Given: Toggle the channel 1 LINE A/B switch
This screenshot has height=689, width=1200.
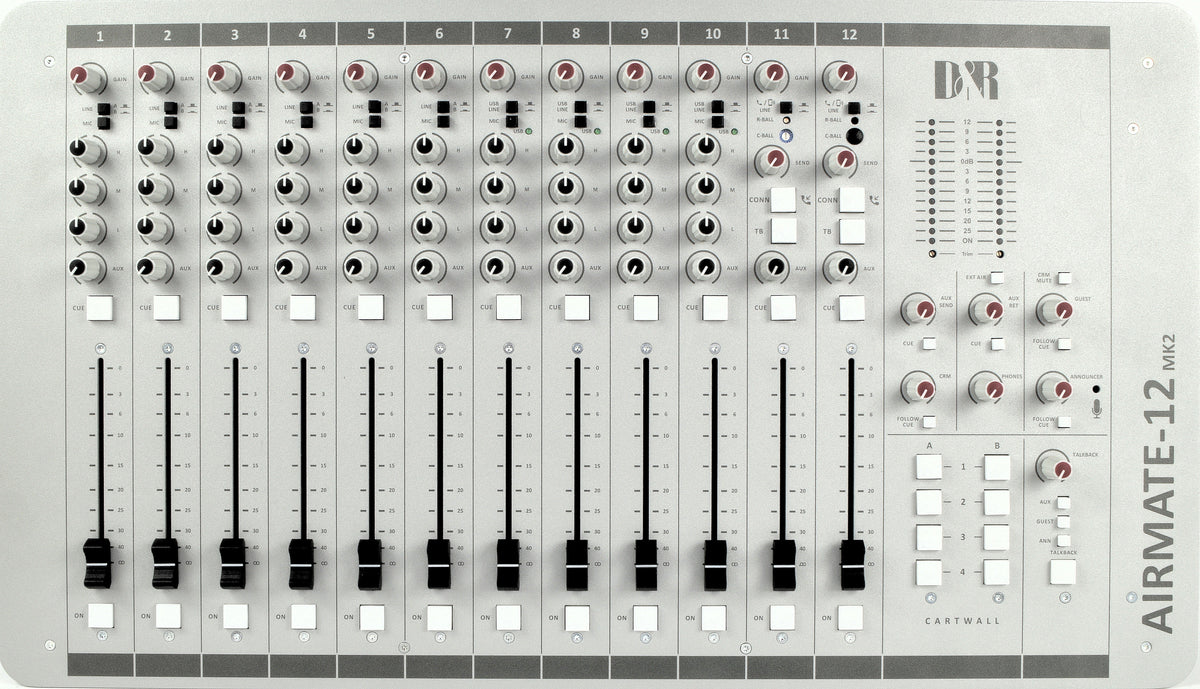Looking at the screenshot, I should click(x=102, y=107).
